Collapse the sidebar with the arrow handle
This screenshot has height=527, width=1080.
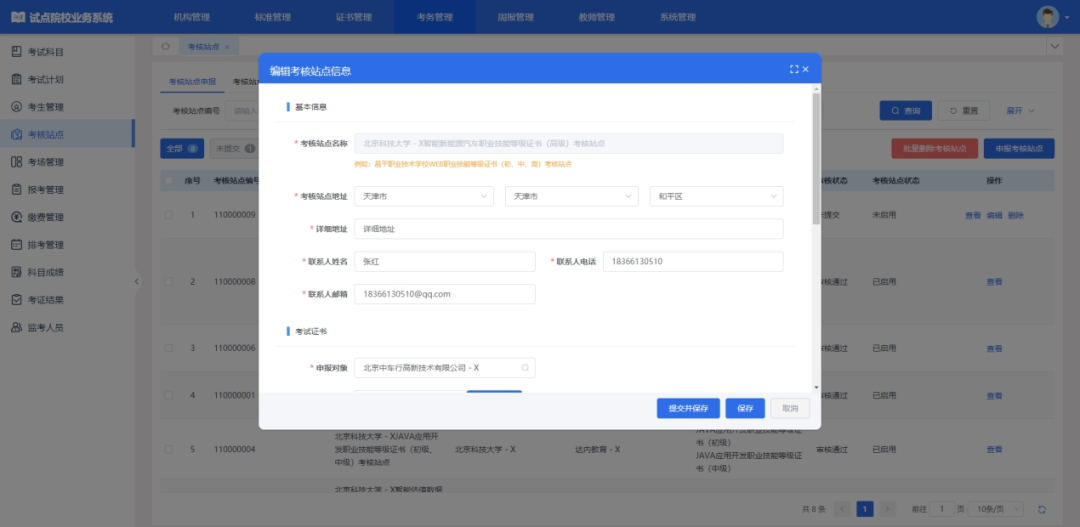pos(136,281)
